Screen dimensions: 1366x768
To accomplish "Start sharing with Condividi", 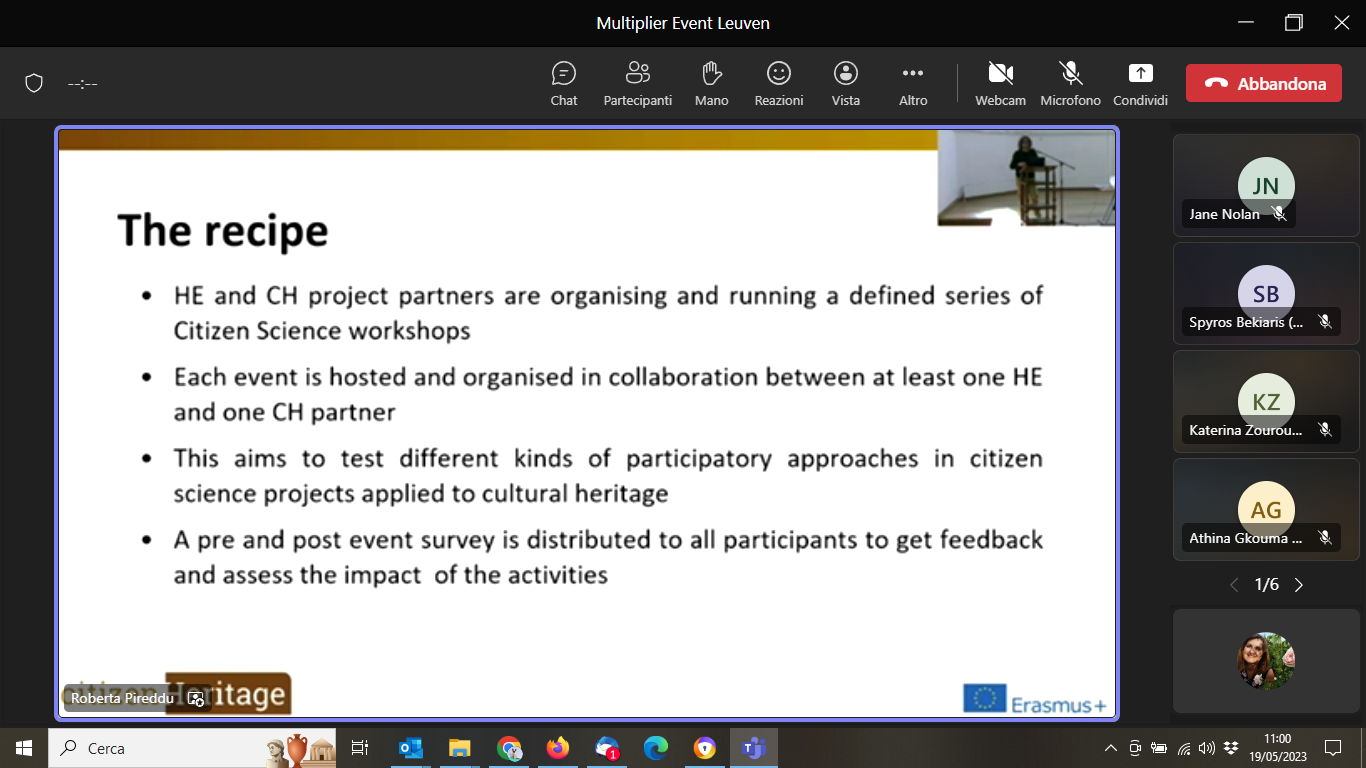I will tap(1140, 84).
